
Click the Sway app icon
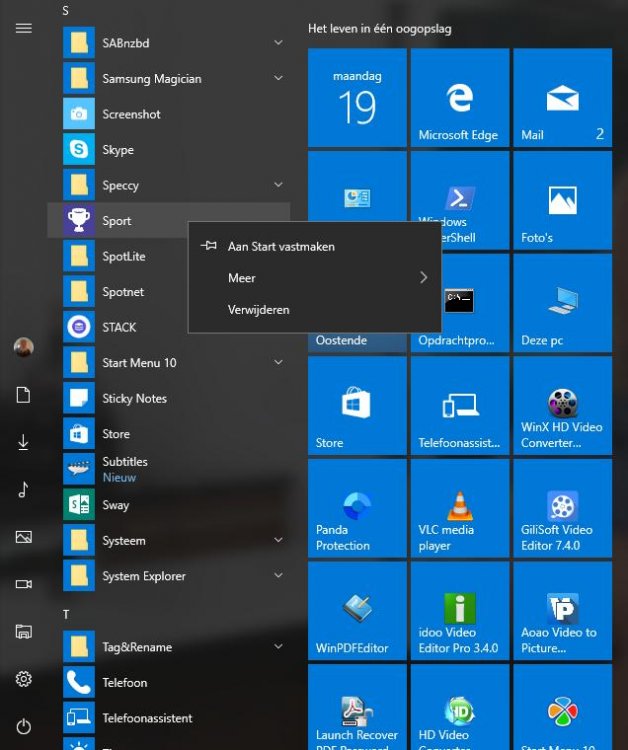(x=79, y=505)
